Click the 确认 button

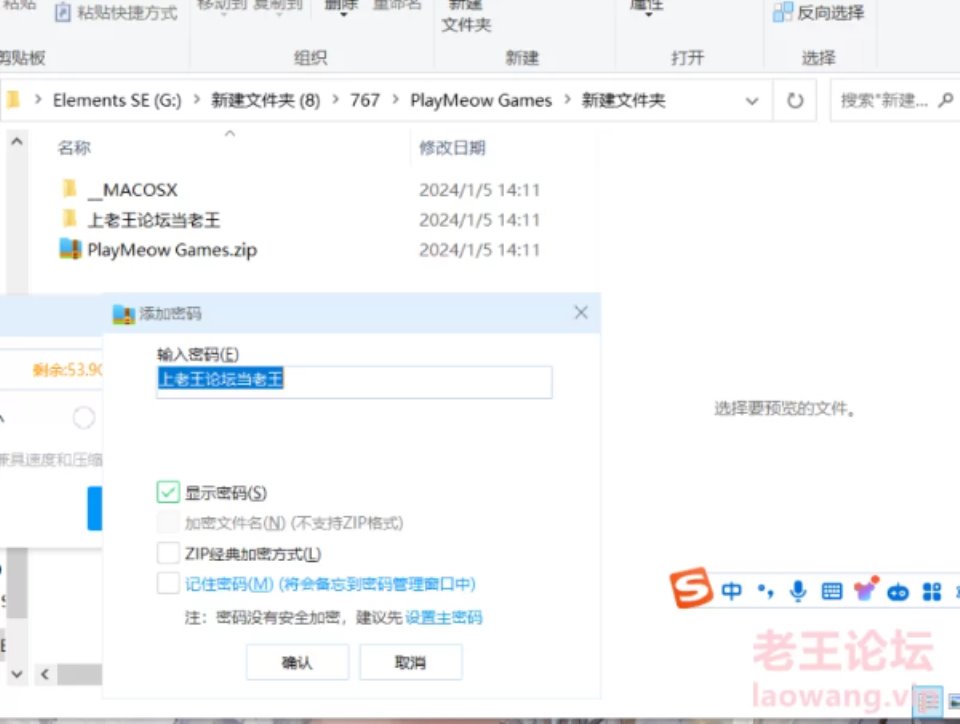(x=298, y=662)
